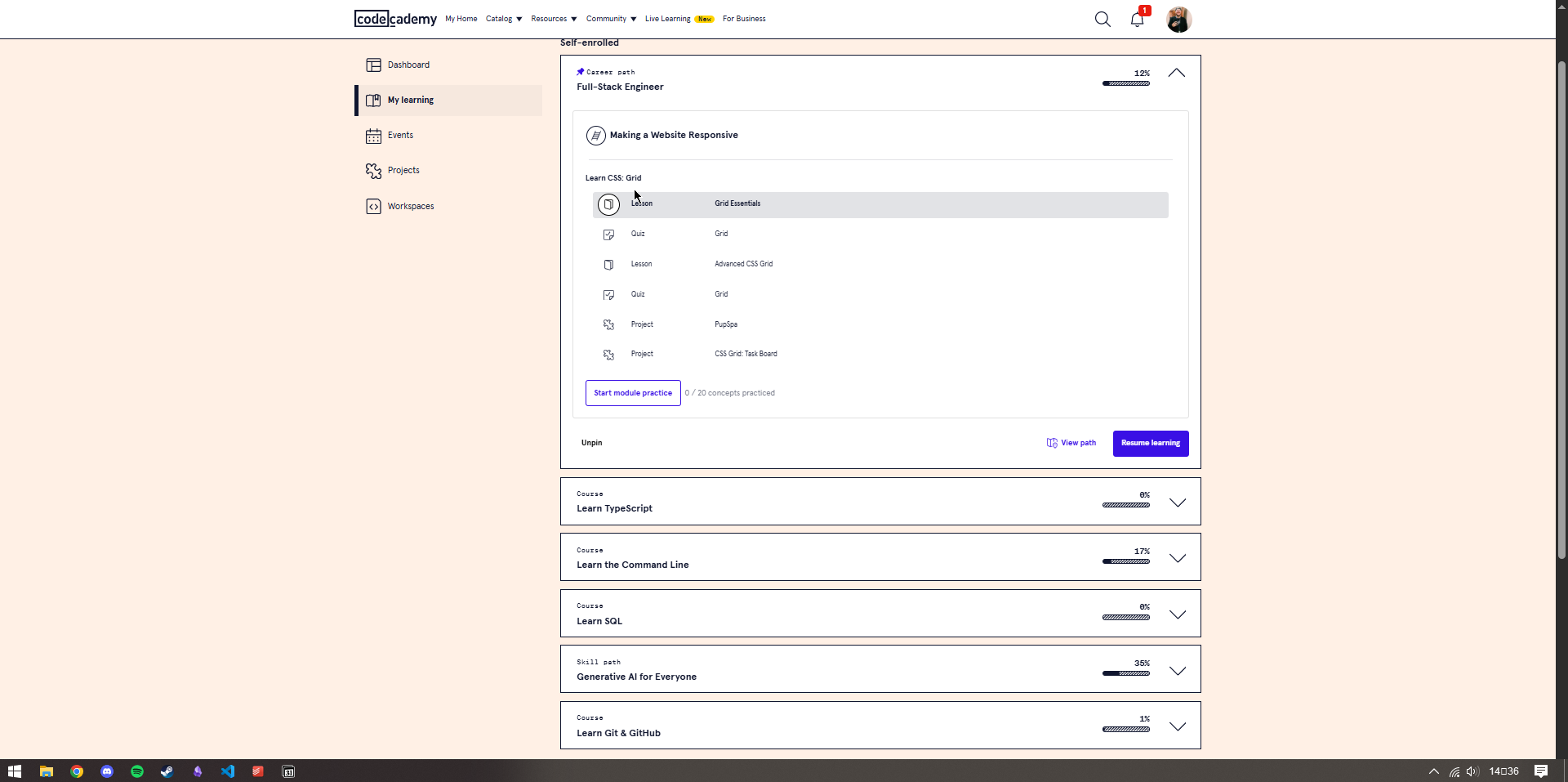Expand the Learn SQL course

[x=1177, y=614]
